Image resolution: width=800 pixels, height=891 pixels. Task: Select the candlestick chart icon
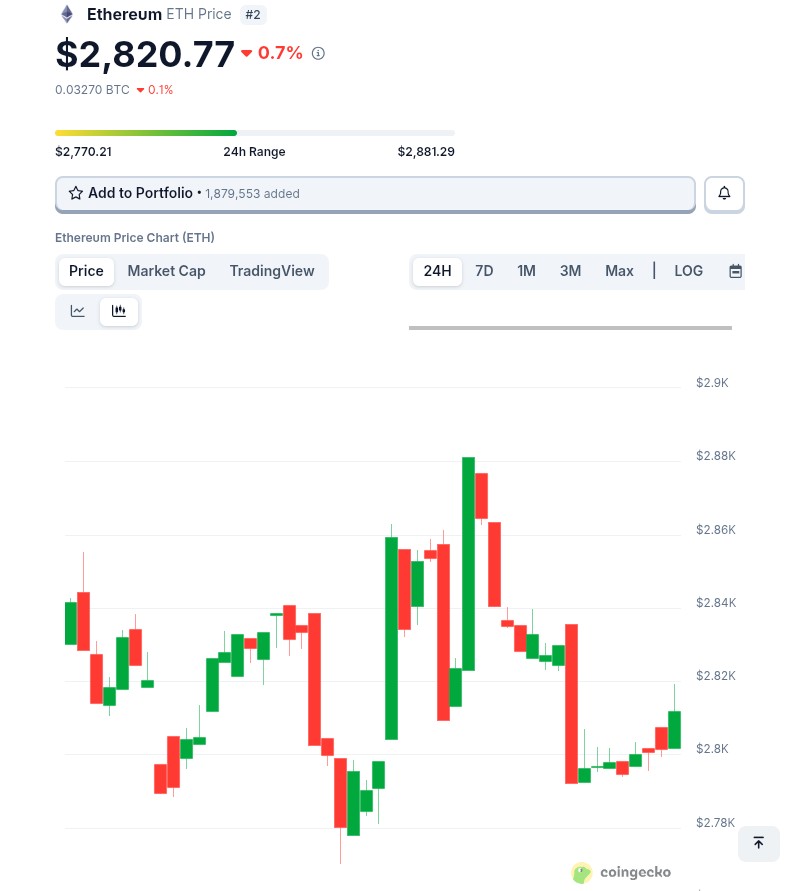[x=119, y=311]
